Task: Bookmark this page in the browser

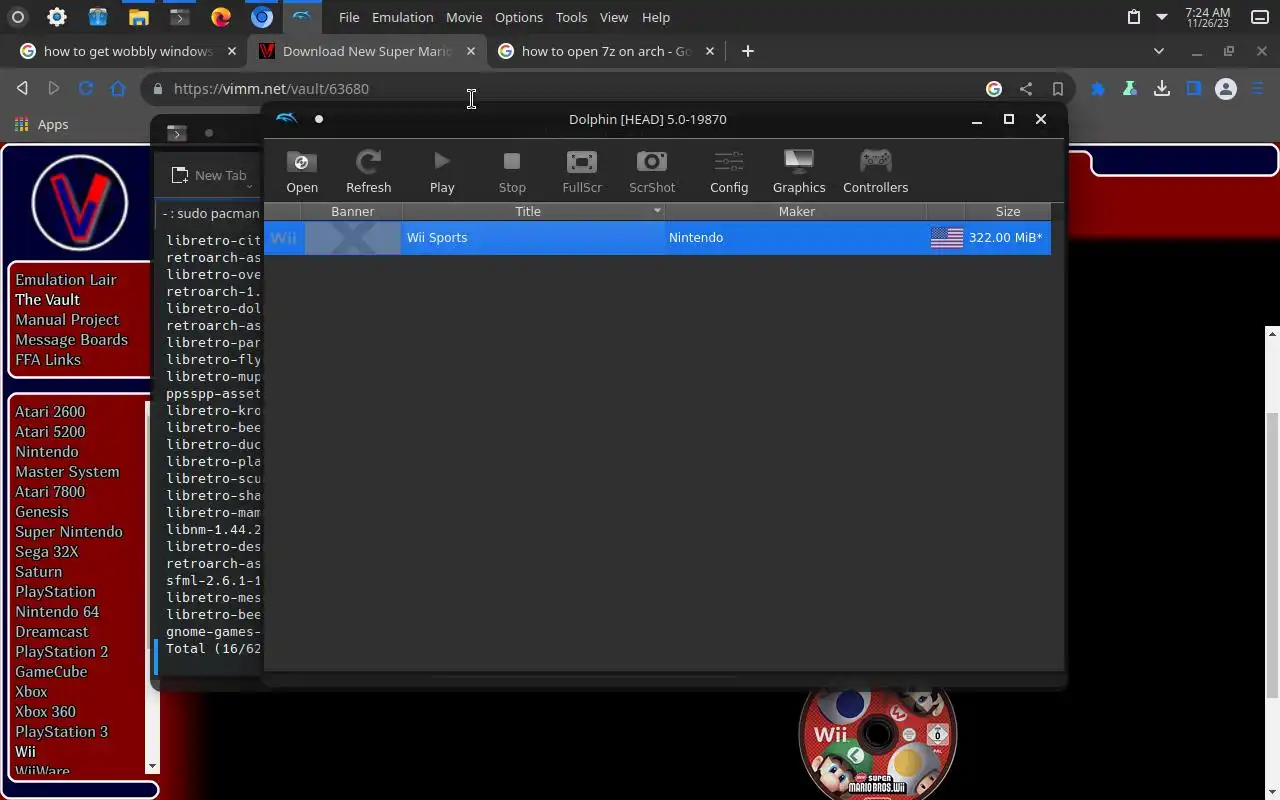Action: 1057,89
